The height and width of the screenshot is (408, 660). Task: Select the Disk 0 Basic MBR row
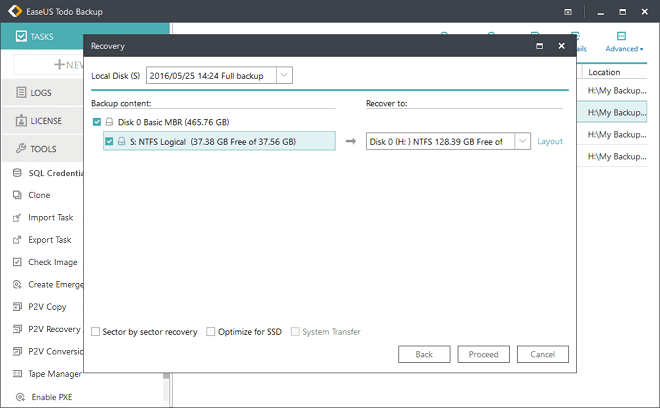pos(173,122)
